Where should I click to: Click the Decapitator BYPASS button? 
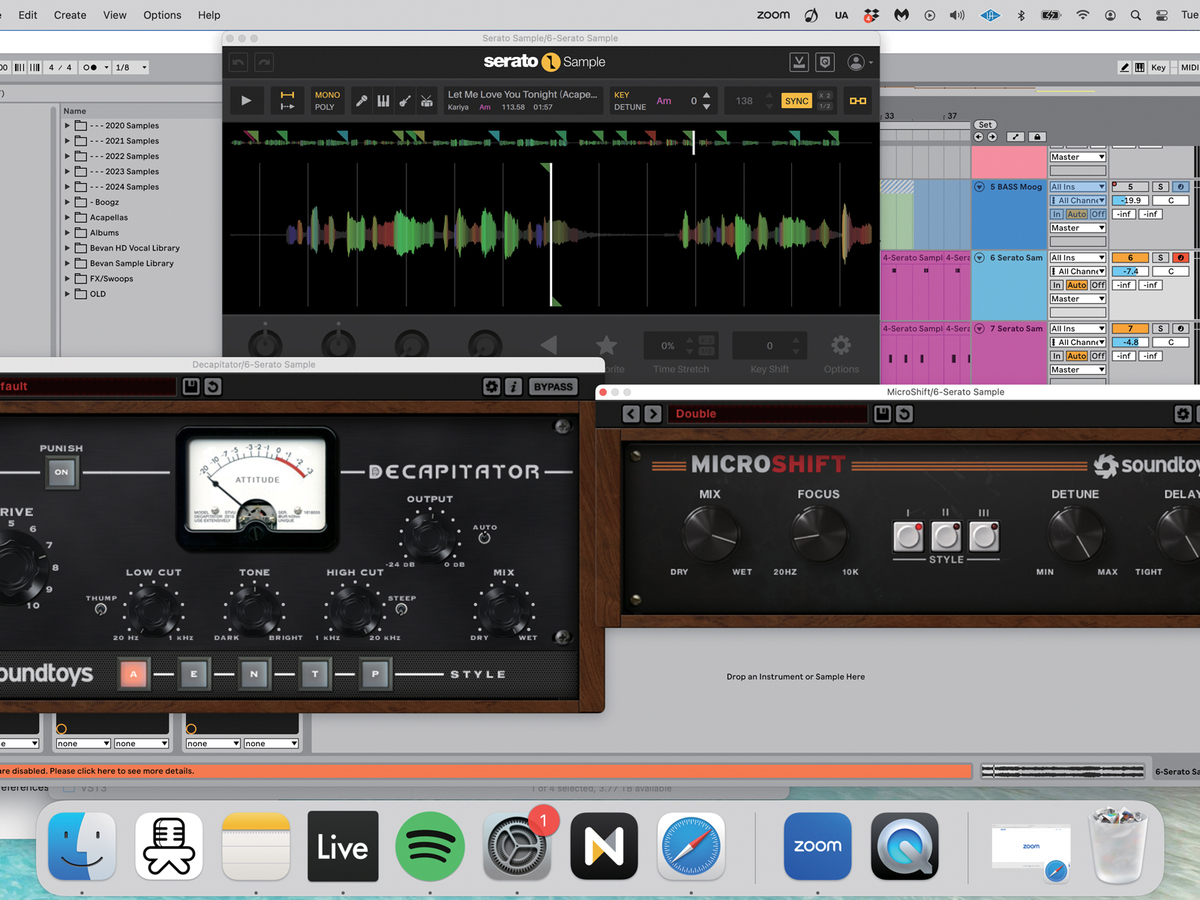553,386
